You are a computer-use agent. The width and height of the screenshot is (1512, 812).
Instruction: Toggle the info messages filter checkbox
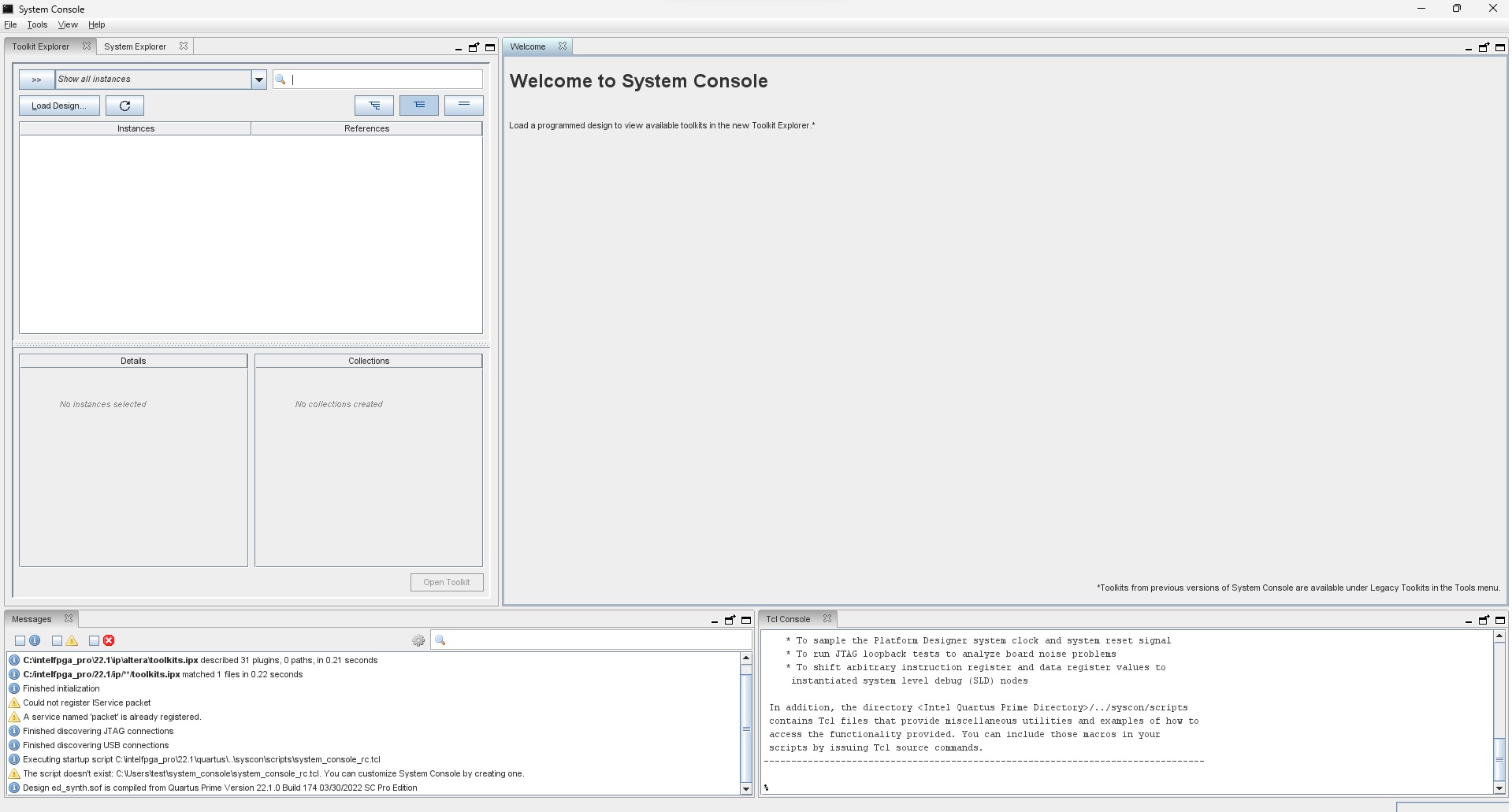coord(20,641)
